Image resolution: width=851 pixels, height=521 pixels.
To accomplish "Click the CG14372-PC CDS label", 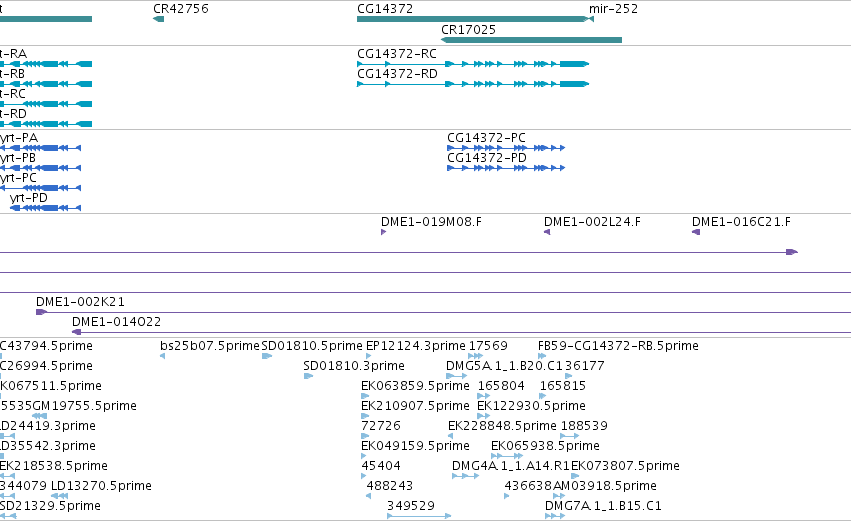I will [486, 138].
